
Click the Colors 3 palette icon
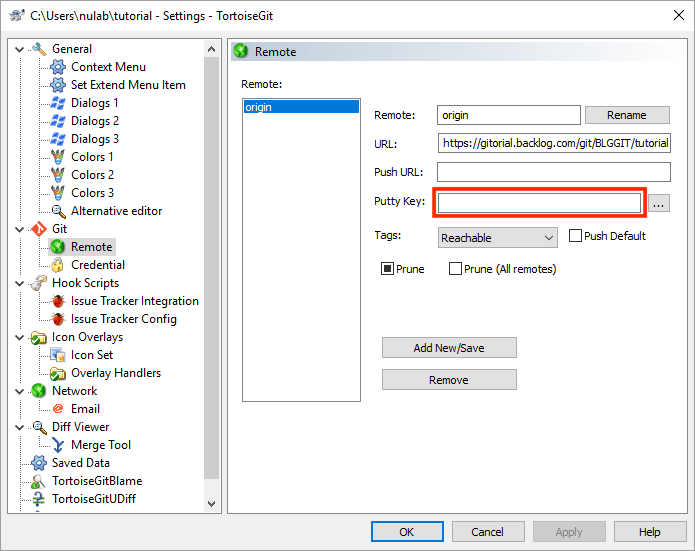pos(58,193)
